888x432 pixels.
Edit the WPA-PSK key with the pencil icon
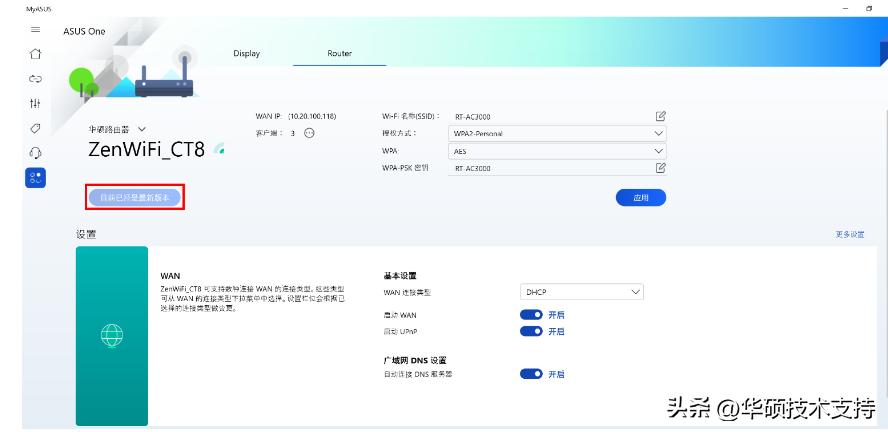point(660,168)
